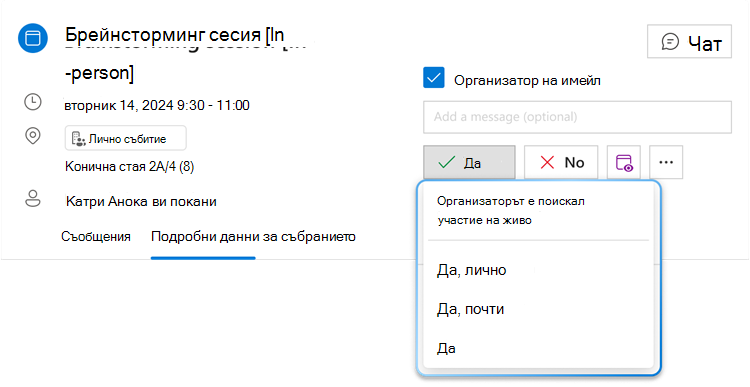The width and height of the screenshot is (750, 387).
Task: Click the Add a message input field
Action: click(577, 117)
